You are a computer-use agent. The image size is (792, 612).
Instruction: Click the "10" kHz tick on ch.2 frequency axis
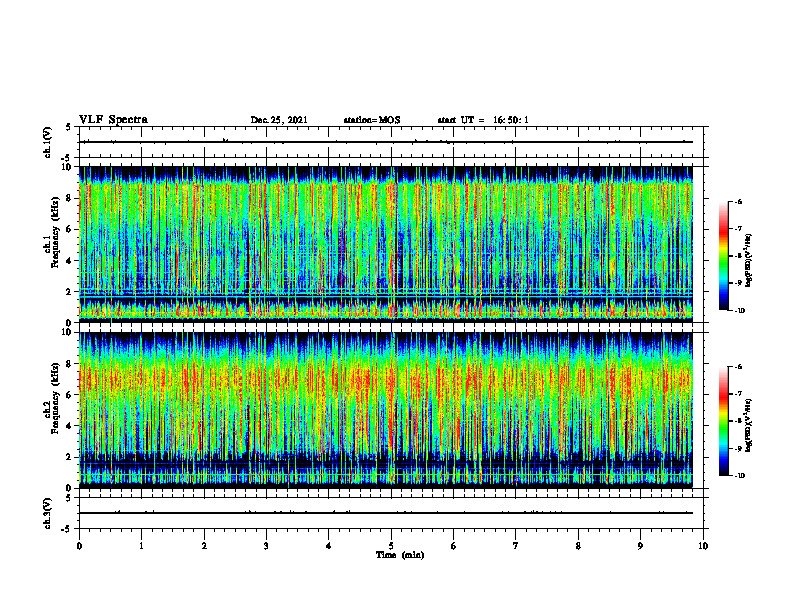pyautogui.click(x=69, y=332)
